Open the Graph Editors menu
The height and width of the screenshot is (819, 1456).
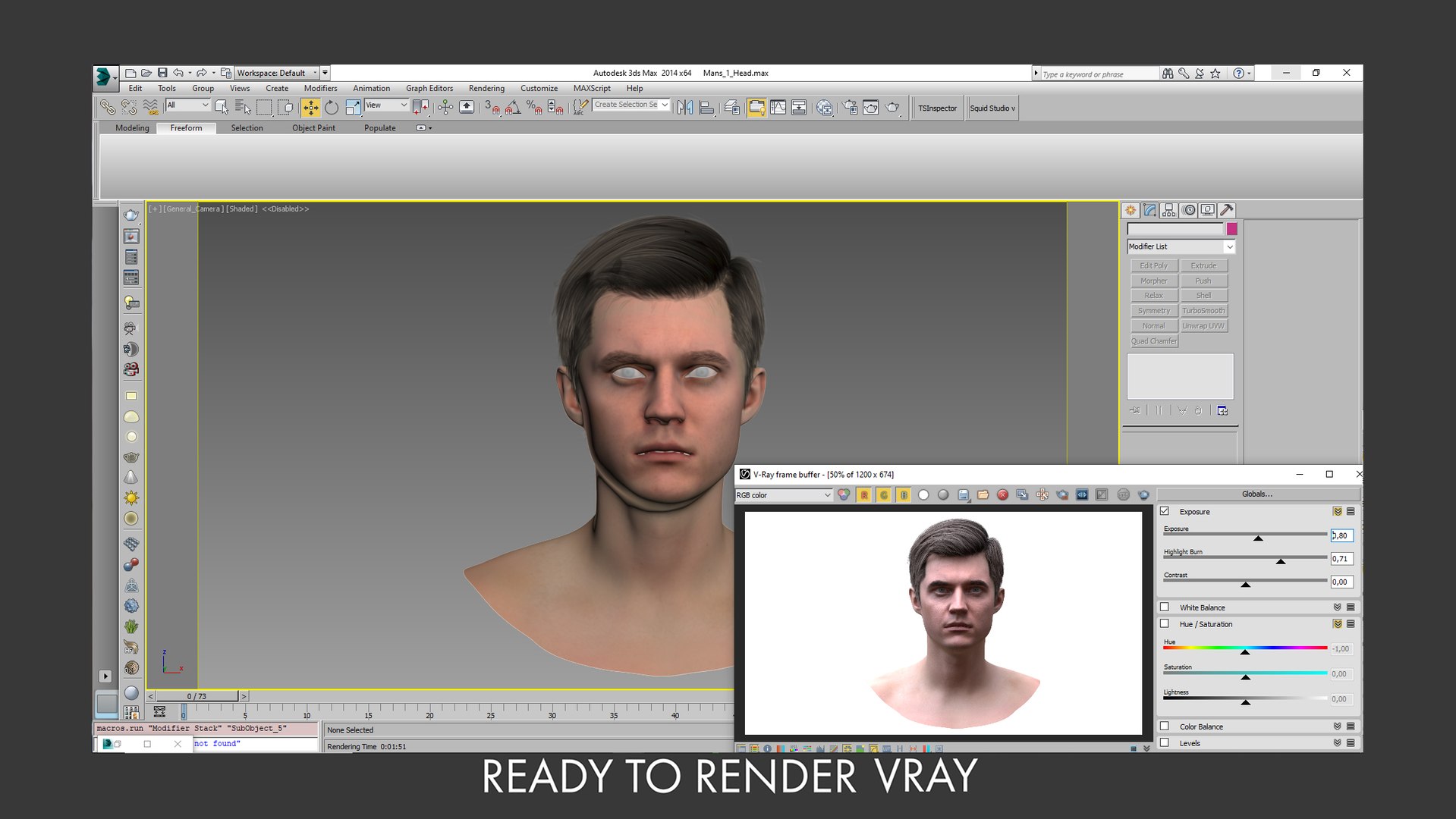pyautogui.click(x=429, y=88)
